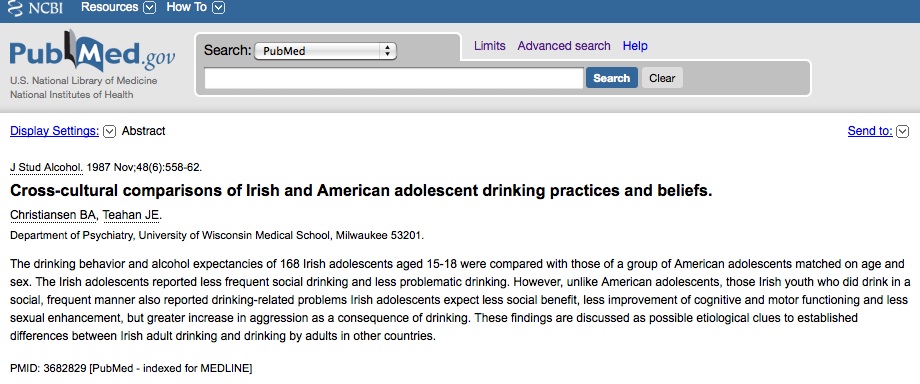This screenshot has width=920, height=384.
Task: Open the Help link
Action: pos(635,46)
